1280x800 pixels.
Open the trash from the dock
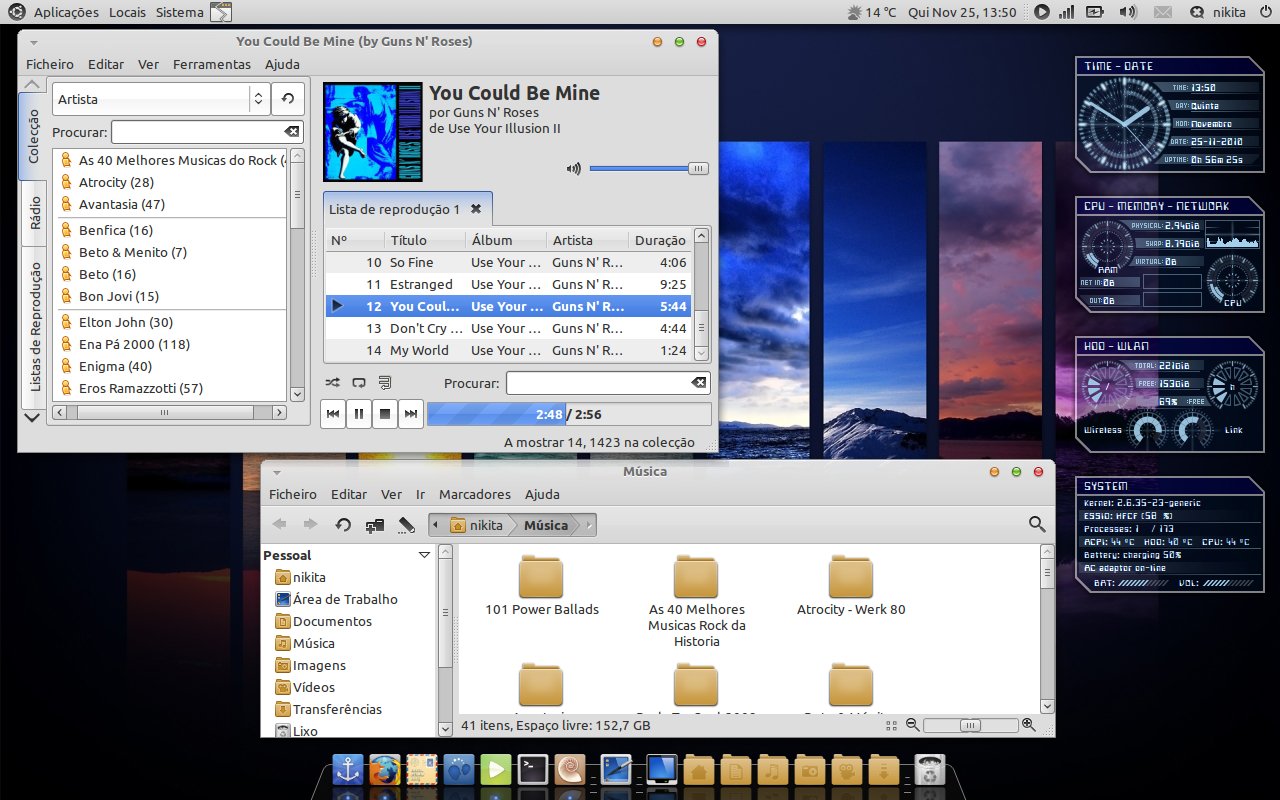tap(931, 769)
